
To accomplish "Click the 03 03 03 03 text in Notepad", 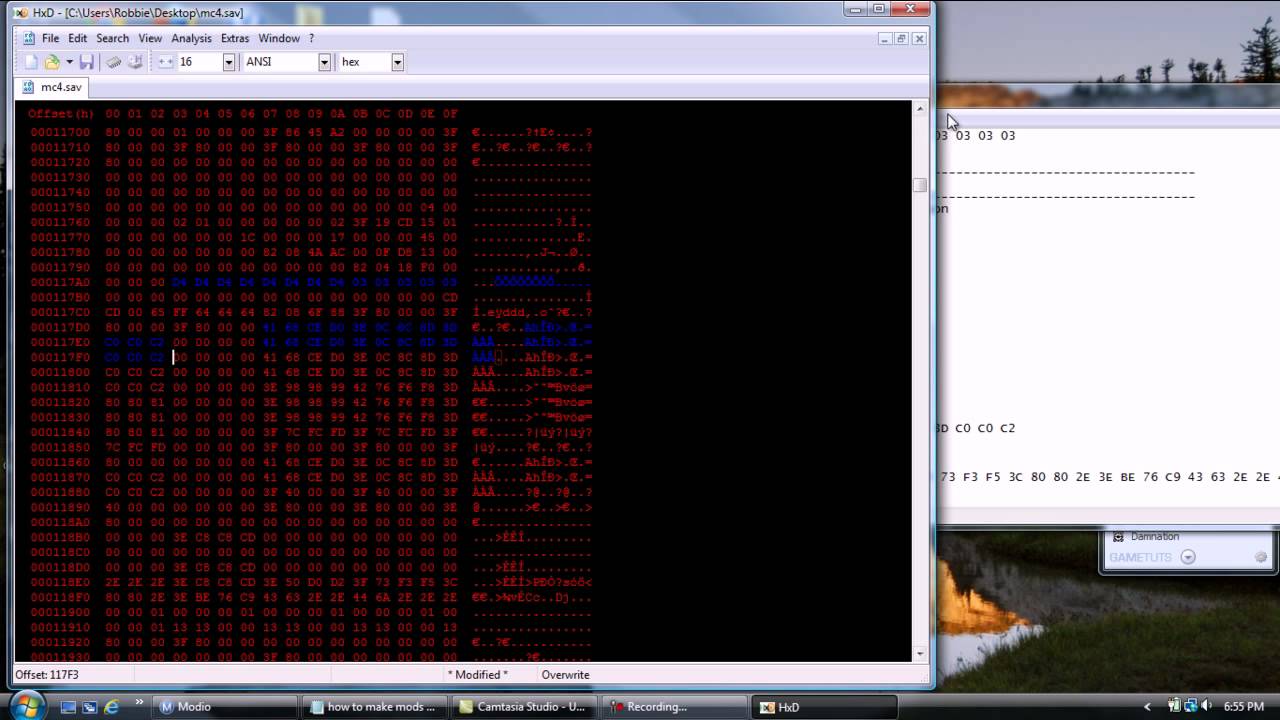I will point(977,135).
